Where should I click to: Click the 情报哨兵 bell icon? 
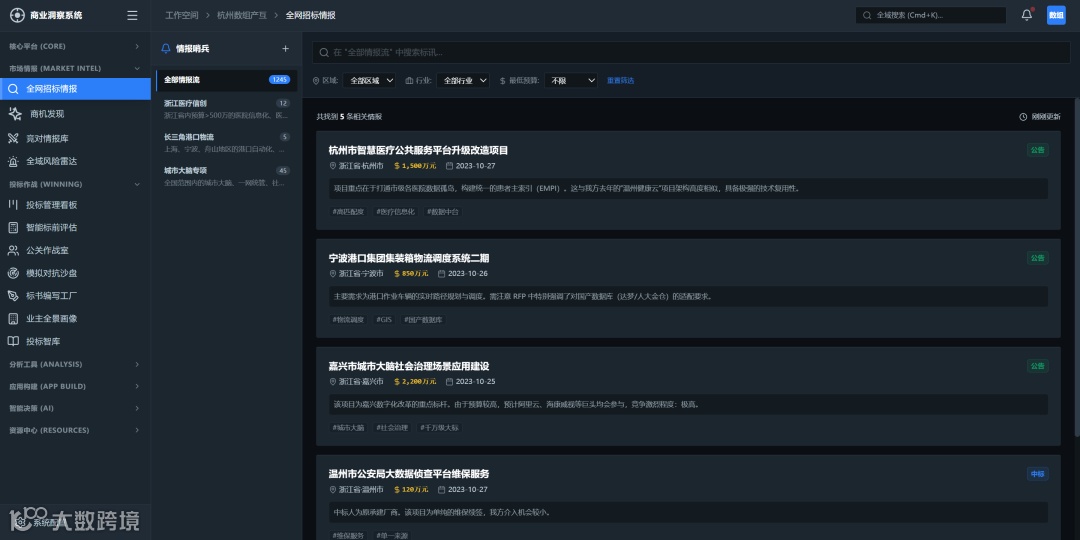(x=165, y=49)
